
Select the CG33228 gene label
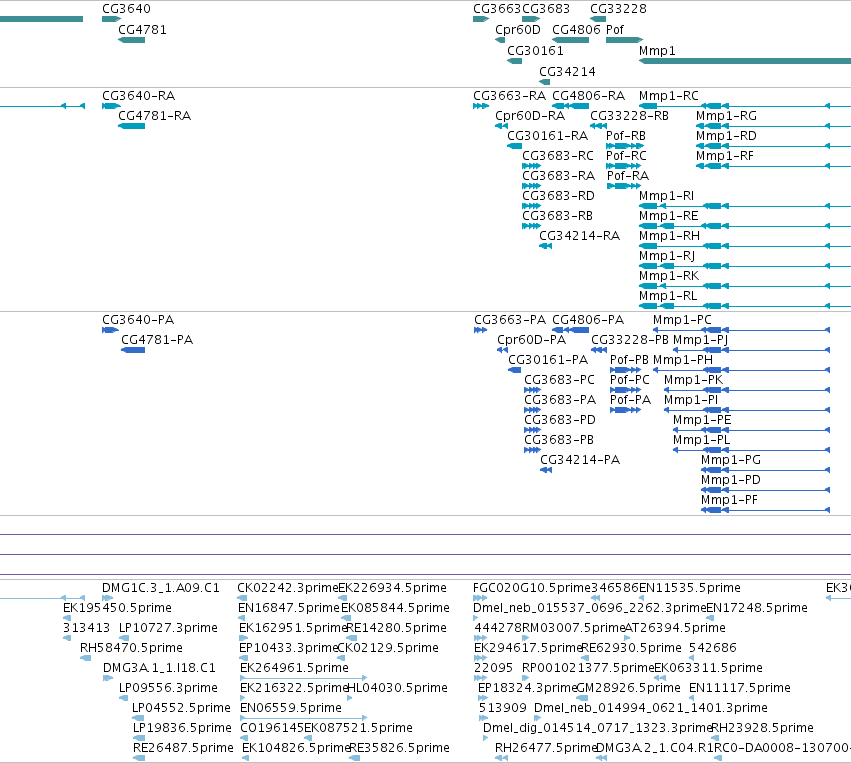[x=618, y=9]
